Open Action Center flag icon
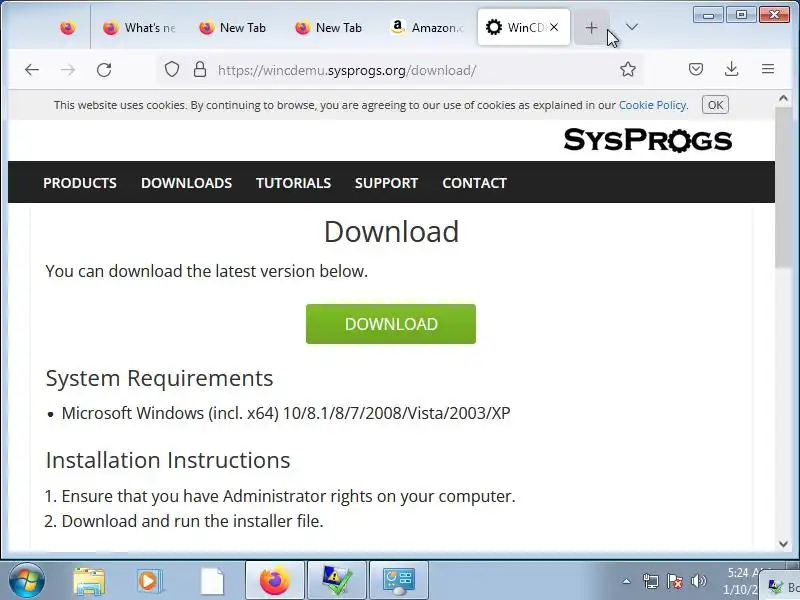 (674, 581)
